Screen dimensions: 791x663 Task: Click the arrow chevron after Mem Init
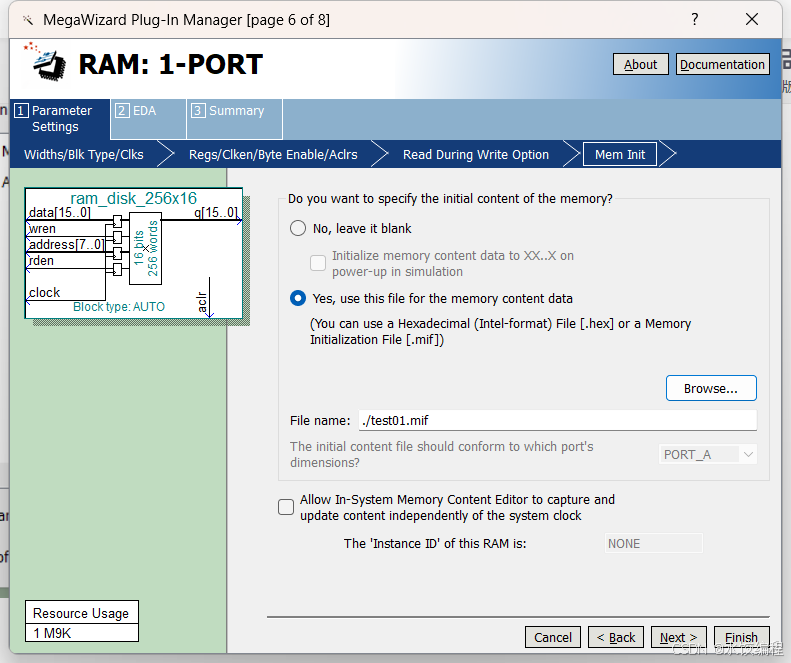tap(667, 154)
